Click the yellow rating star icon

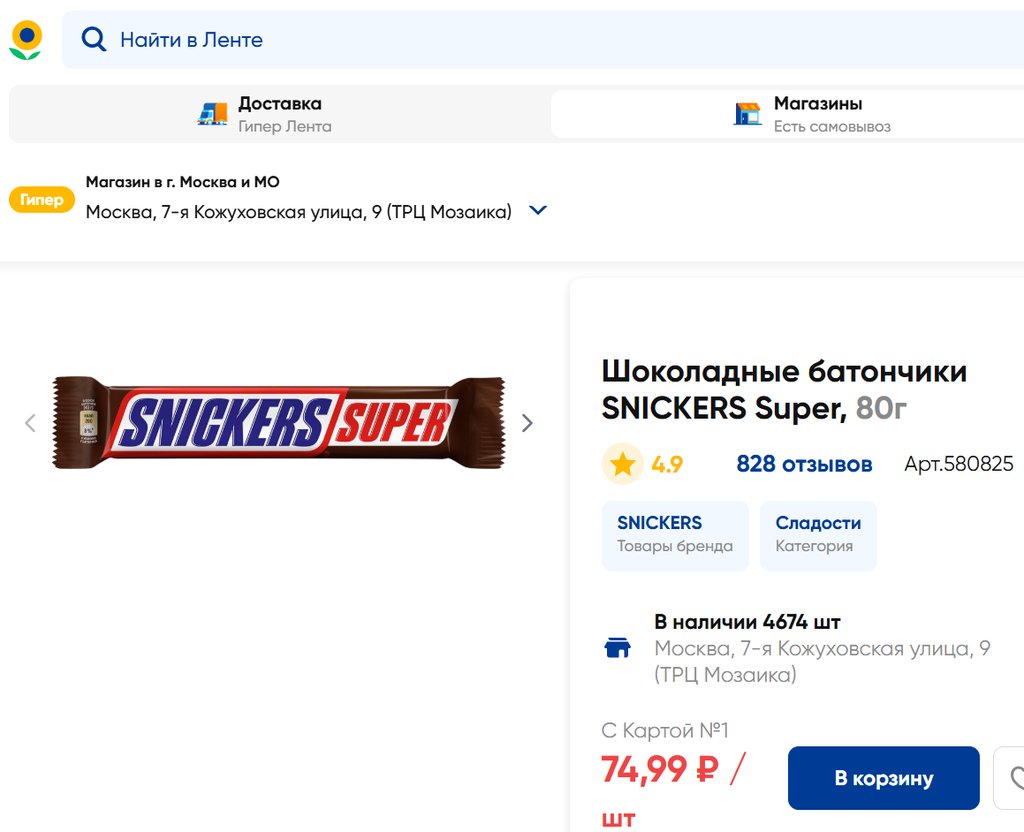(x=622, y=464)
